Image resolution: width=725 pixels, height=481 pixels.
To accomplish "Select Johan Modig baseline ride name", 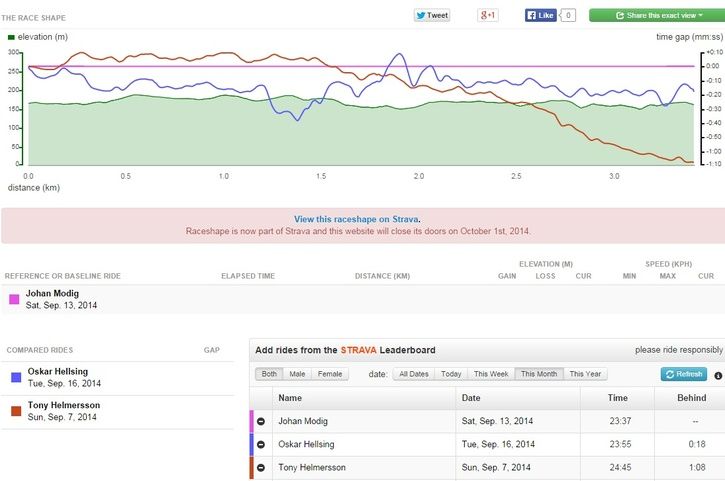I will point(52,293).
